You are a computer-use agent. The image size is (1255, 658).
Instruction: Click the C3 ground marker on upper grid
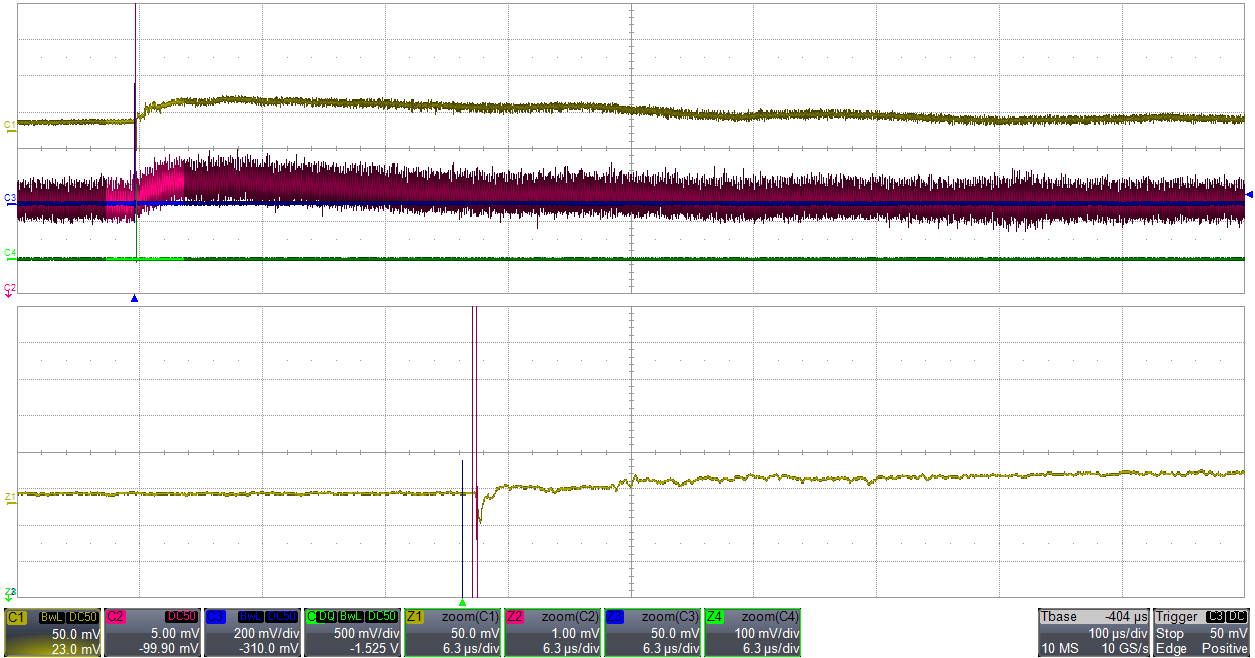click(10, 199)
